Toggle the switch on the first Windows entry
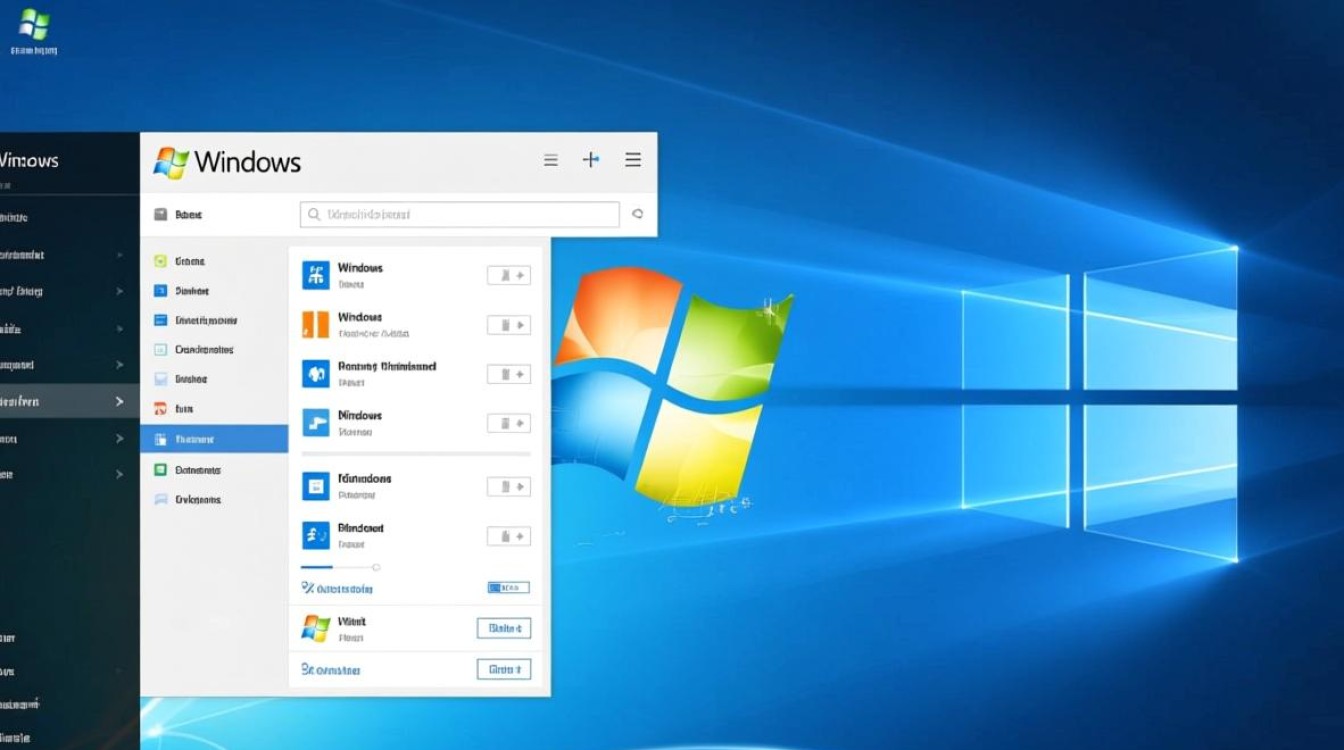 pos(508,275)
